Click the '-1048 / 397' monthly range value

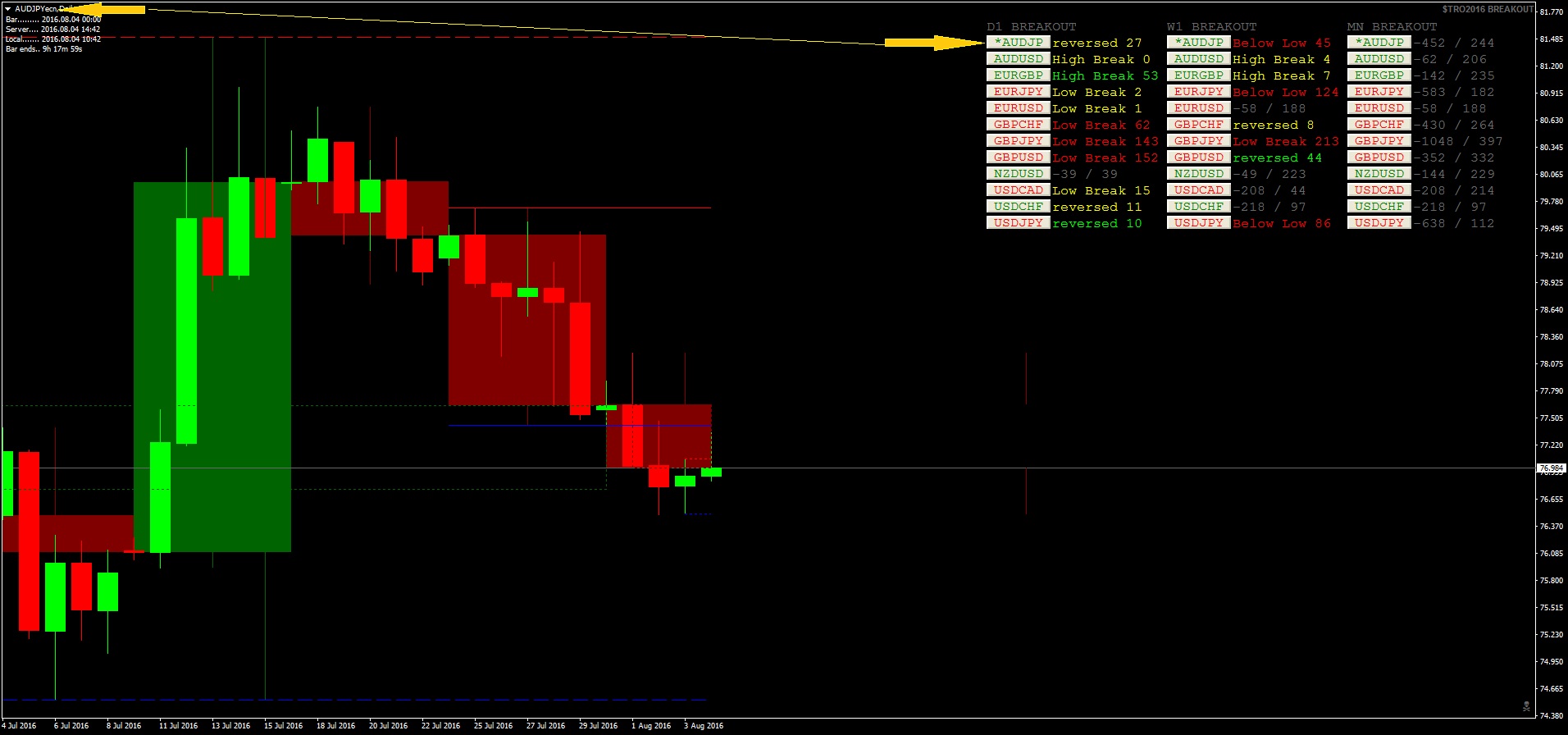point(1458,142)
